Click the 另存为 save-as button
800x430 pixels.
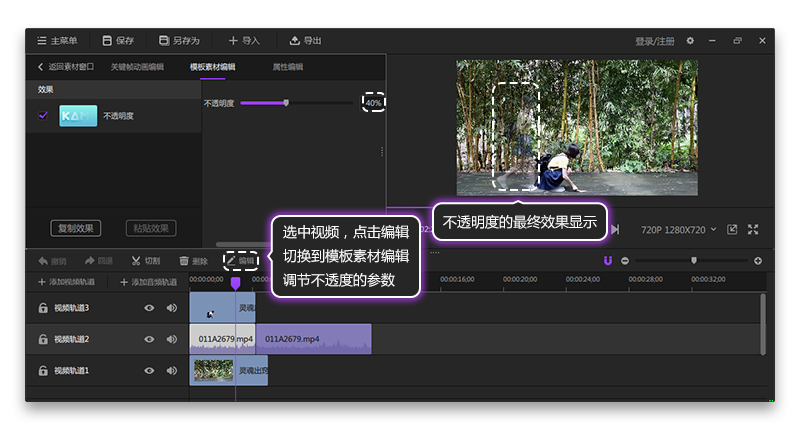pos(179,41)
